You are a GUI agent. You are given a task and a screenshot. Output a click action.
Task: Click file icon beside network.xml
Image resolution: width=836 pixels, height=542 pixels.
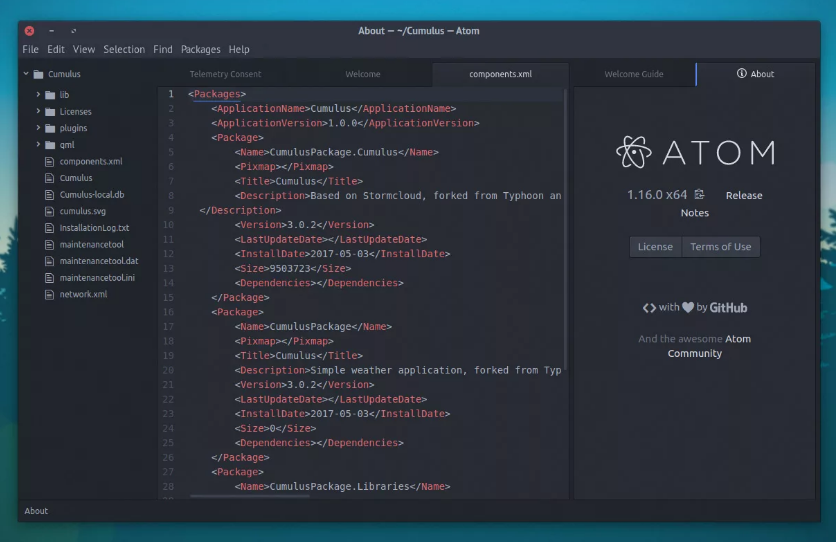pos(50,294)
